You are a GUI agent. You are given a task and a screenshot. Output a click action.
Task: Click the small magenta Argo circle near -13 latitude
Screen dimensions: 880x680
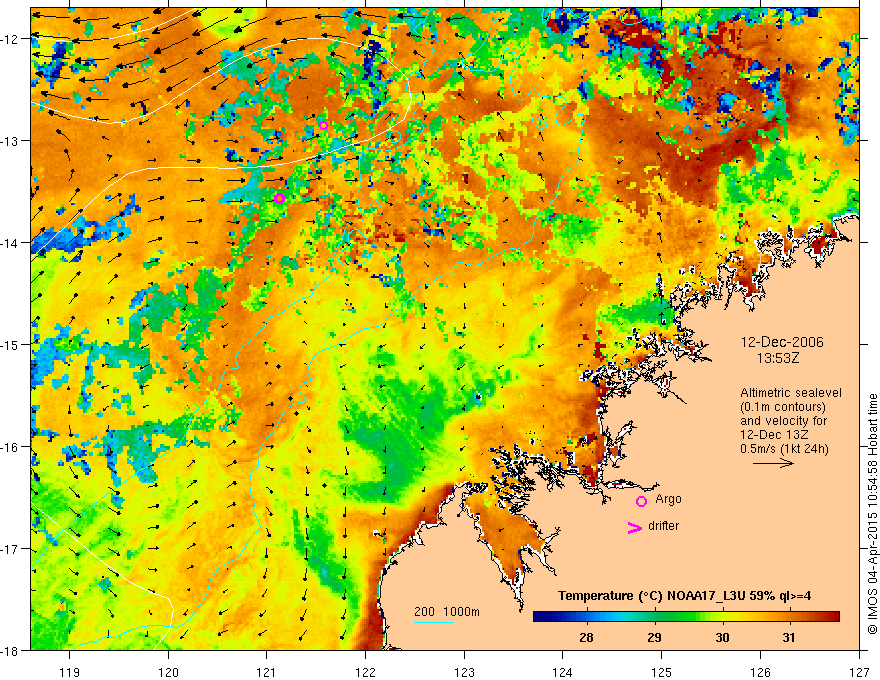(x=323, y=125)
